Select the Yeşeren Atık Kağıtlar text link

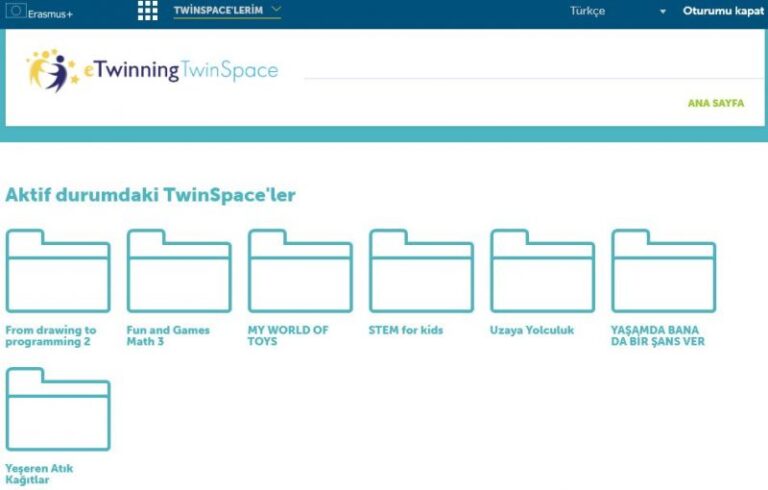(x=39, y=474)
